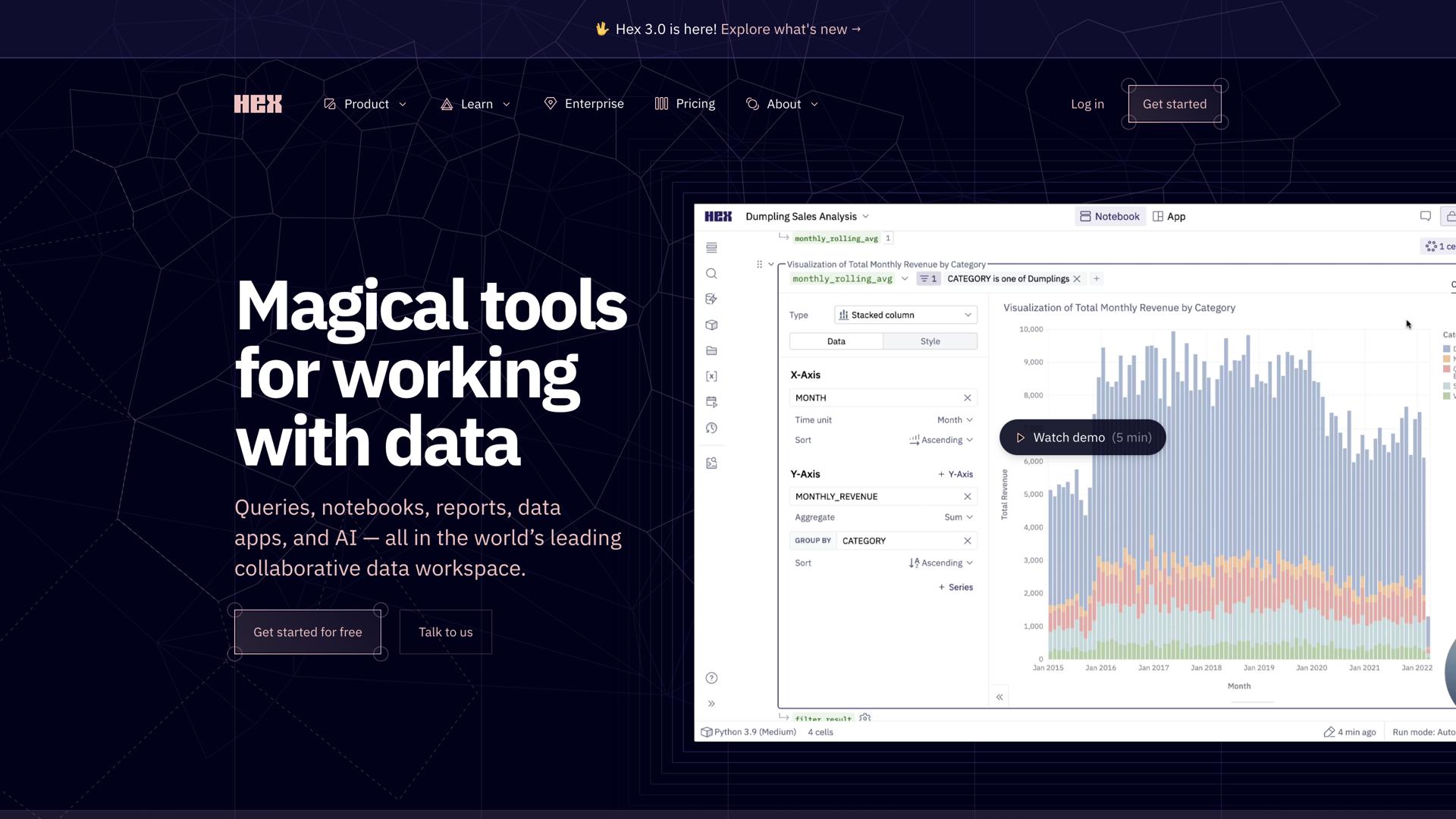
Task: Open the files folder sidebar icon
Action: click(711, 350)
